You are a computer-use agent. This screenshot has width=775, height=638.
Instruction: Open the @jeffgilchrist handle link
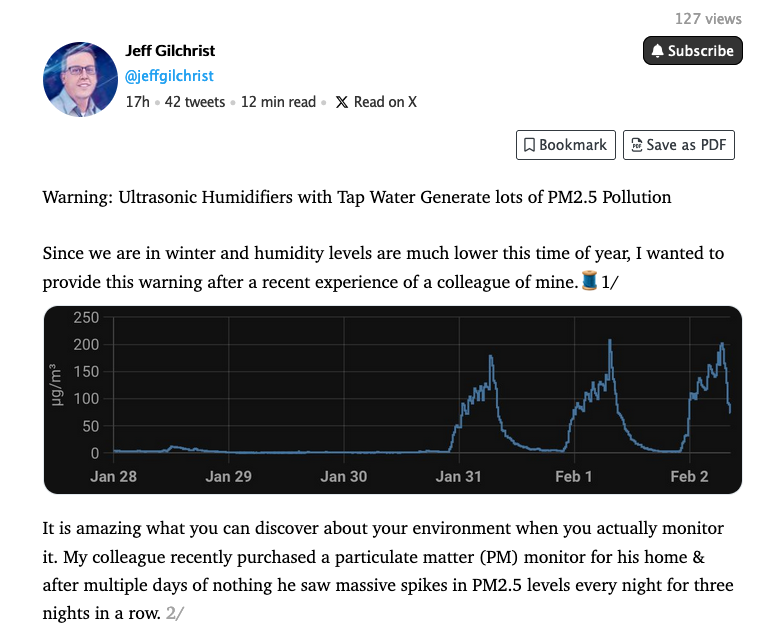click(x=169, y=76)
